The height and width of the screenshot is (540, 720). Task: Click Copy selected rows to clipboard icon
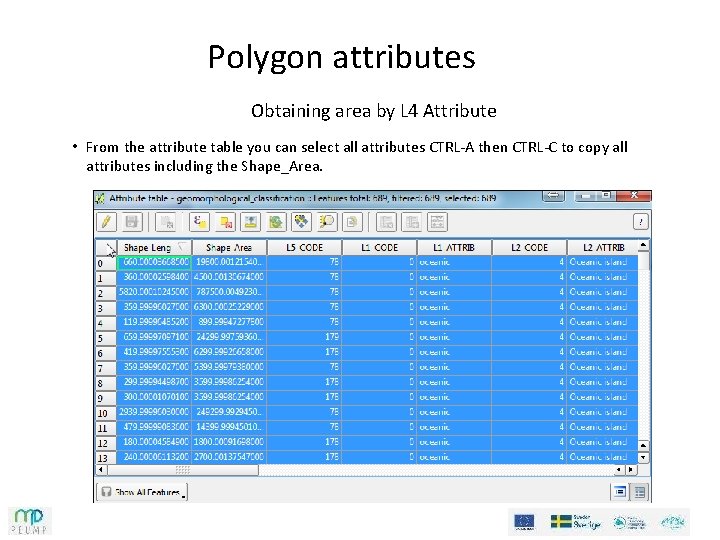(352, 222)
